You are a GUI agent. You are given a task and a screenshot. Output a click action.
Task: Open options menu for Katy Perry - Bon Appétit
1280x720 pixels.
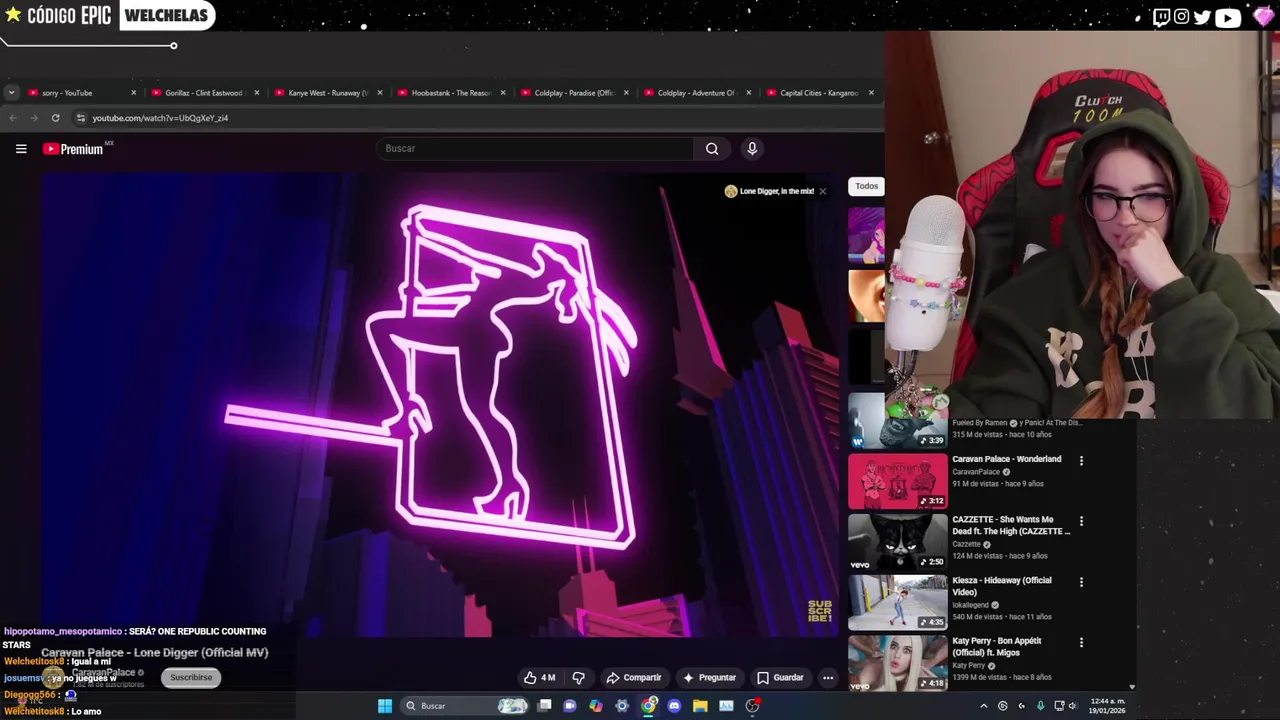[1081, 642]
